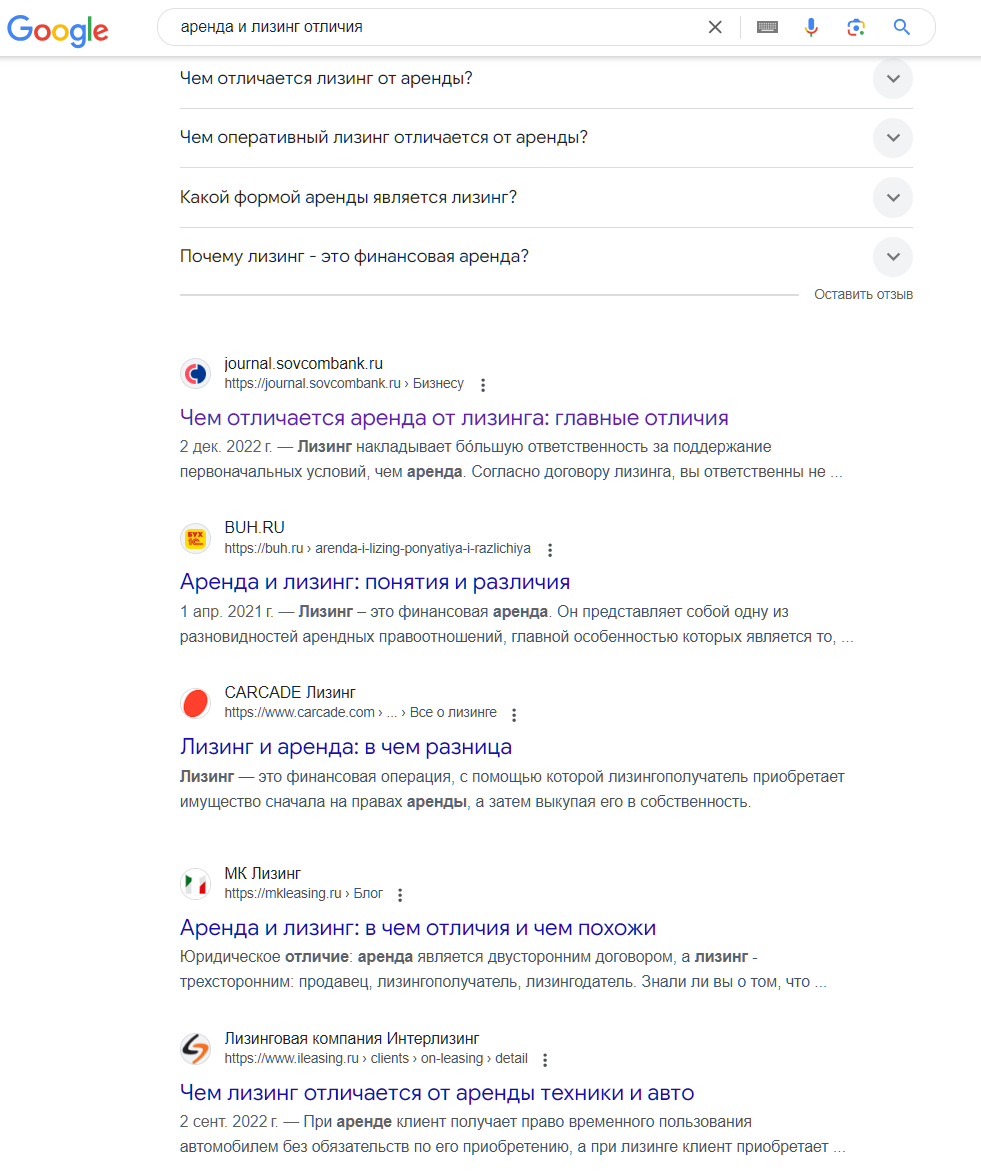
Task: Click the "Оставить отзыв" feedback link
Action: 863,295
